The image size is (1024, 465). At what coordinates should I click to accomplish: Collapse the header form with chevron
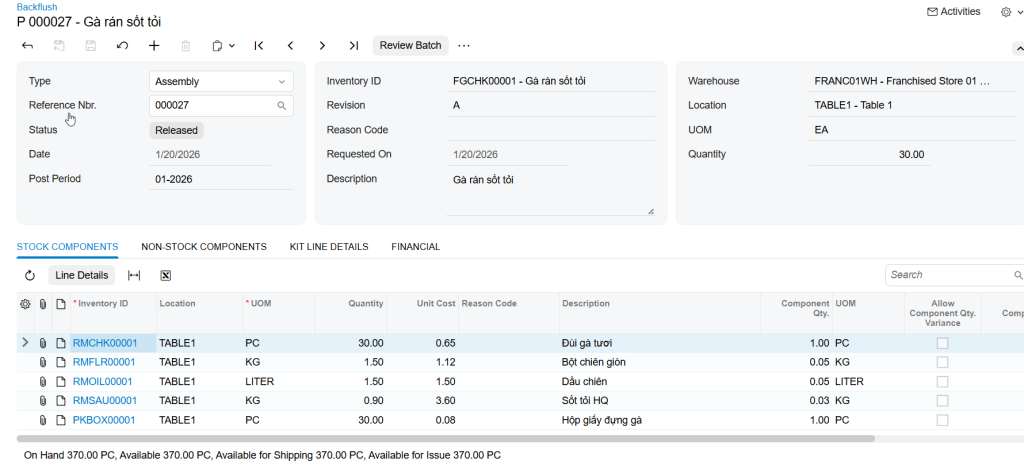[x=1018, y=49]
